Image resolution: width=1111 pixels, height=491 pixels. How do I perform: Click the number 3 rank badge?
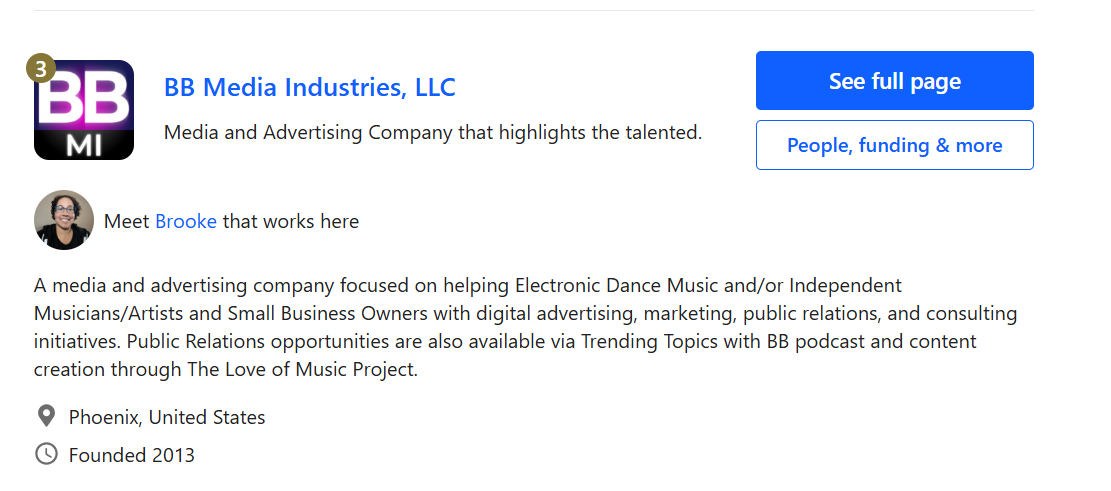pyautogui.click(x=40, y=69)
